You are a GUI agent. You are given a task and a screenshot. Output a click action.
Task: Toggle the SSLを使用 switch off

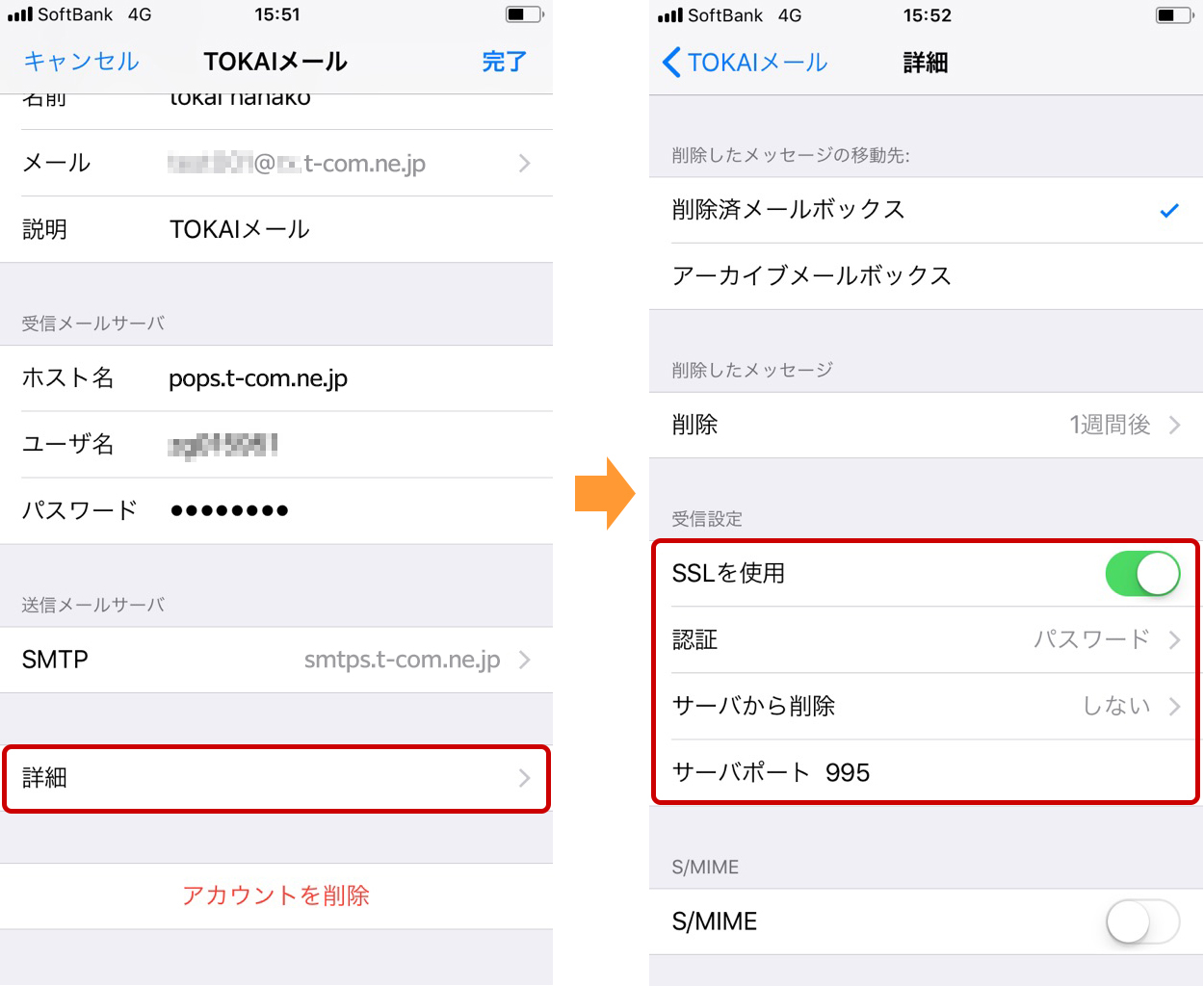[x=1142, y=574]
